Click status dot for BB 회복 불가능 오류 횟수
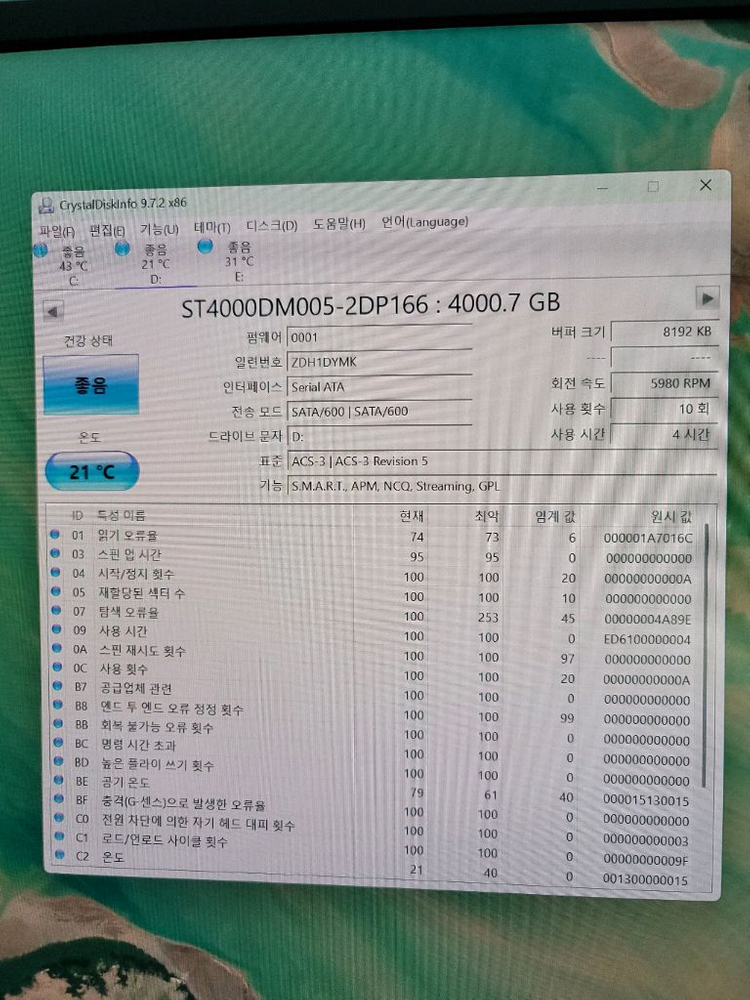This screenshot has height=1000, width=750. coord(59,724)
